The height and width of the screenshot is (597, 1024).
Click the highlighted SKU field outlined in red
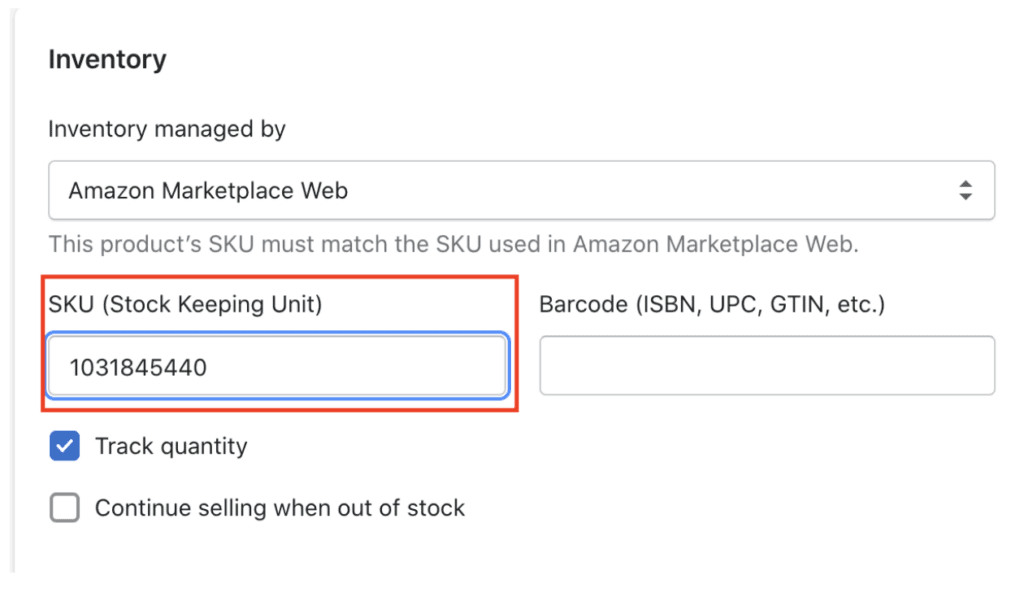pos(278,366)
